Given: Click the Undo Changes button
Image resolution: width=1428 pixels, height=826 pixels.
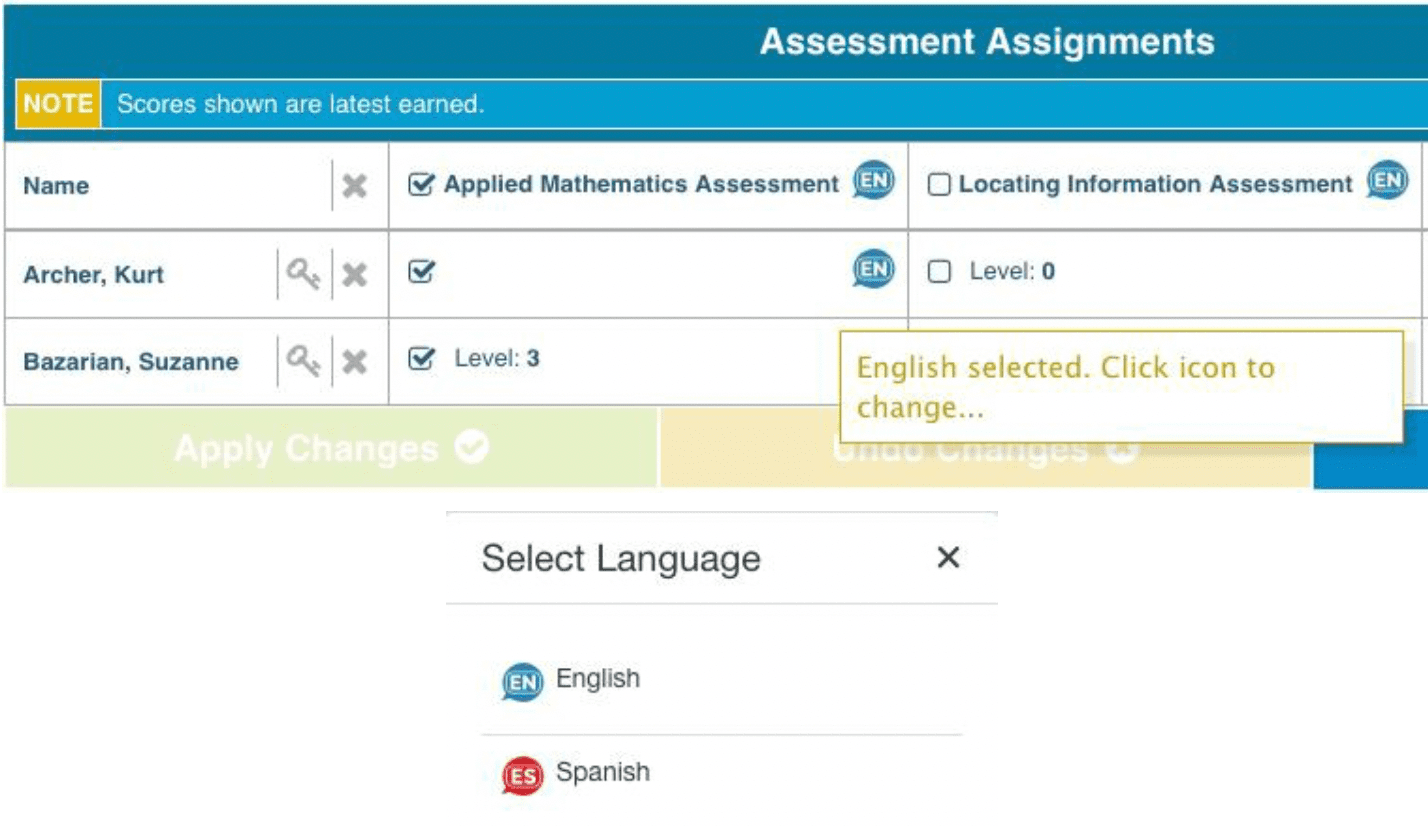Looking at the screenshot, I should [x=984, y=452].
